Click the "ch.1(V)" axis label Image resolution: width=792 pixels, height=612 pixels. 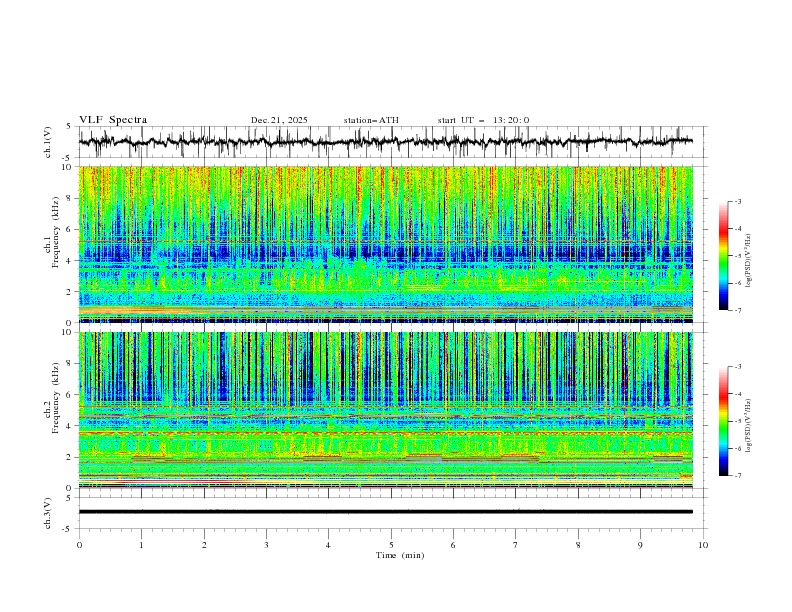point(48,142)
